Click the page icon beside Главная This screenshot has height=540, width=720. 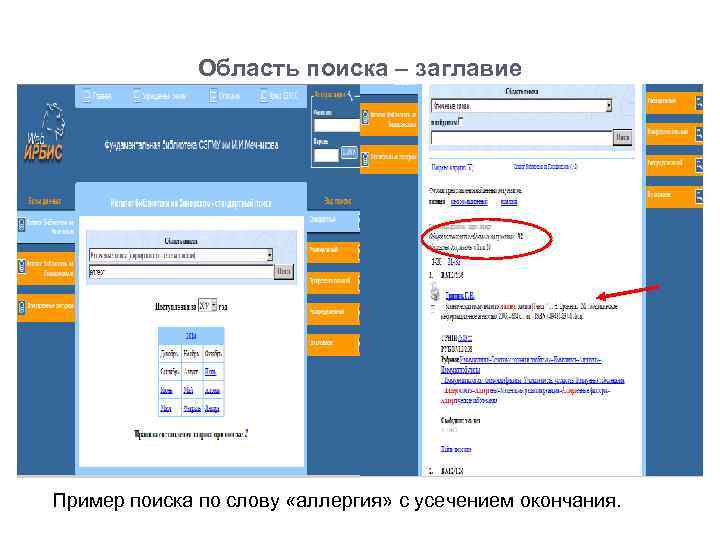[x=86, y=96]
